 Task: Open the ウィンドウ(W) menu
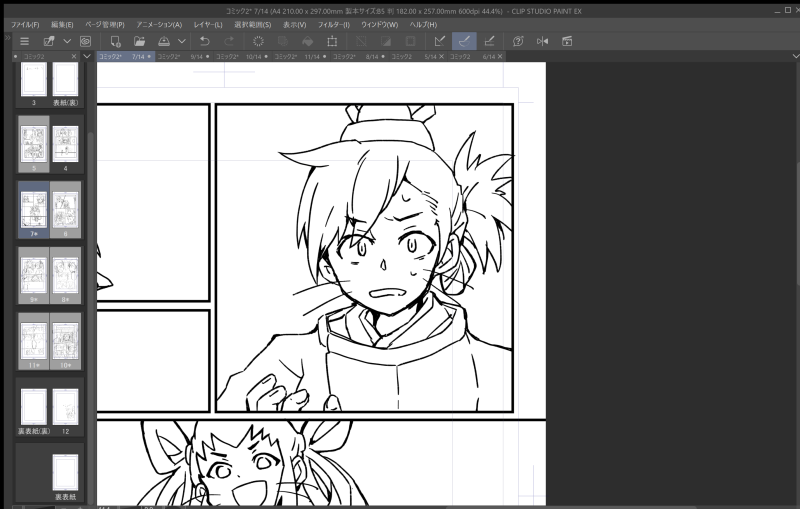pos(380,24)
